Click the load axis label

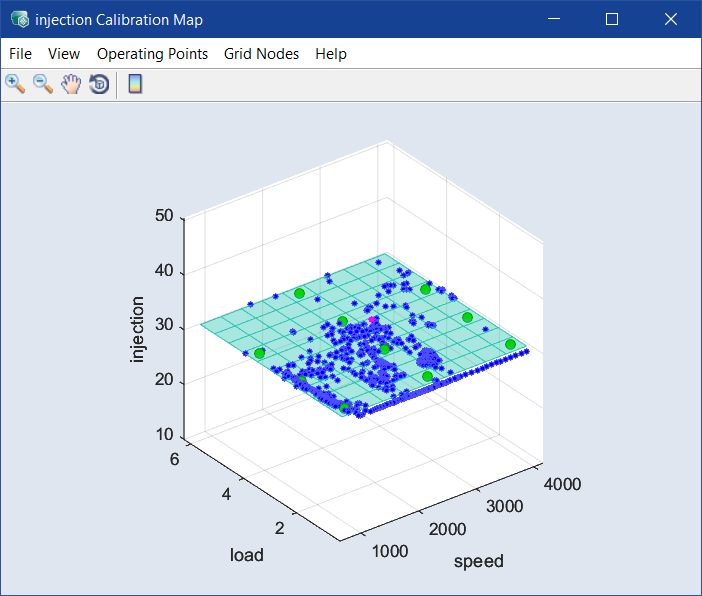(247, 554)
